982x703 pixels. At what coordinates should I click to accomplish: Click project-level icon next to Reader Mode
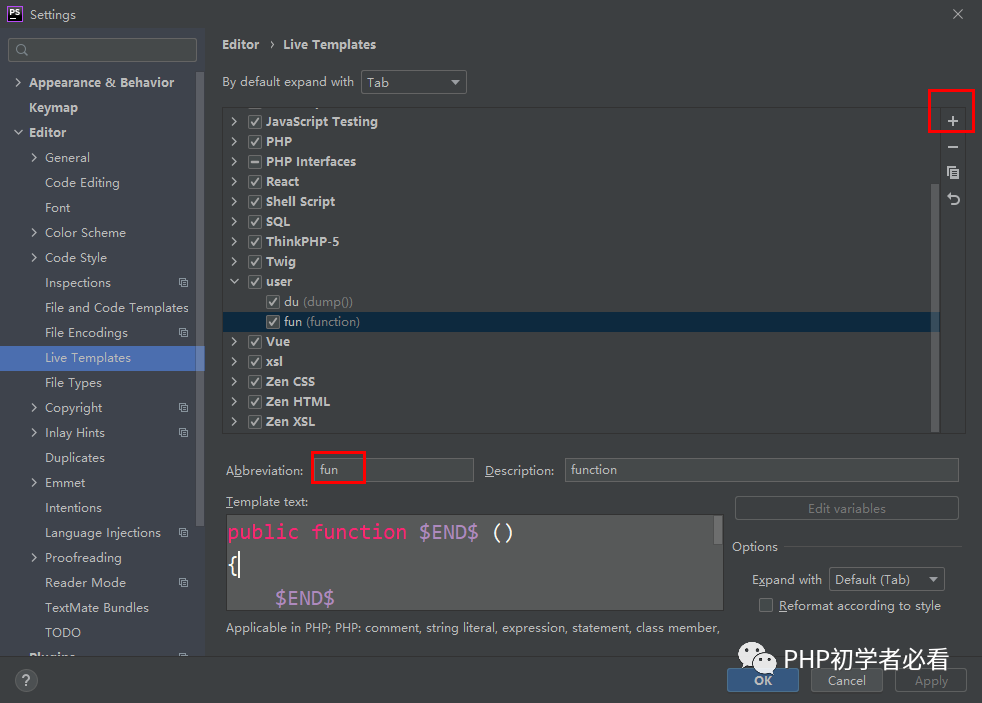[x=183, y=583]
